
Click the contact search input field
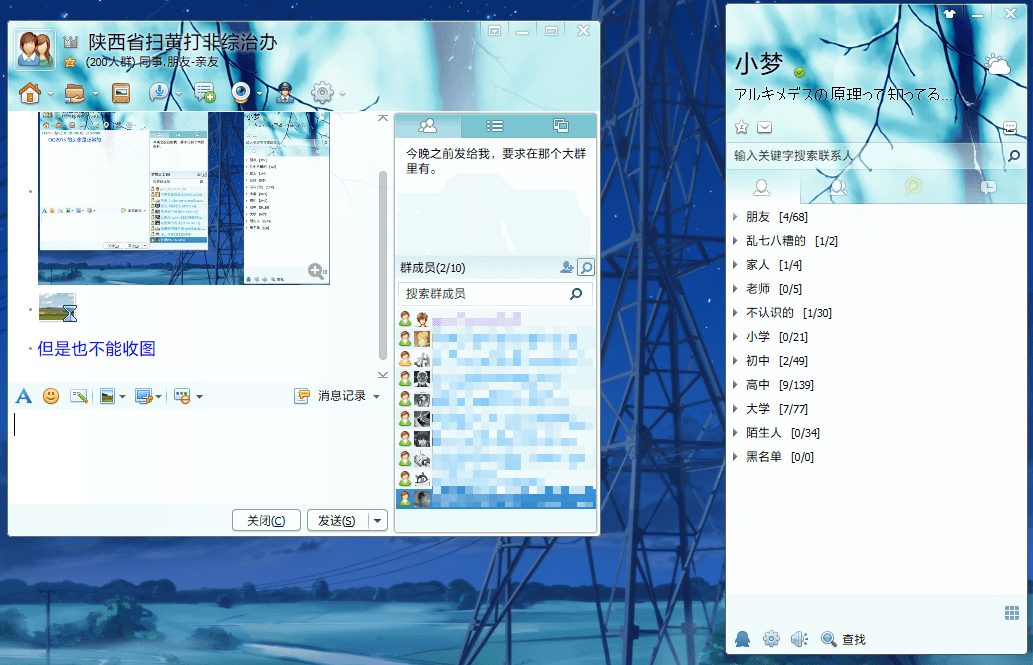click(865, 156)
